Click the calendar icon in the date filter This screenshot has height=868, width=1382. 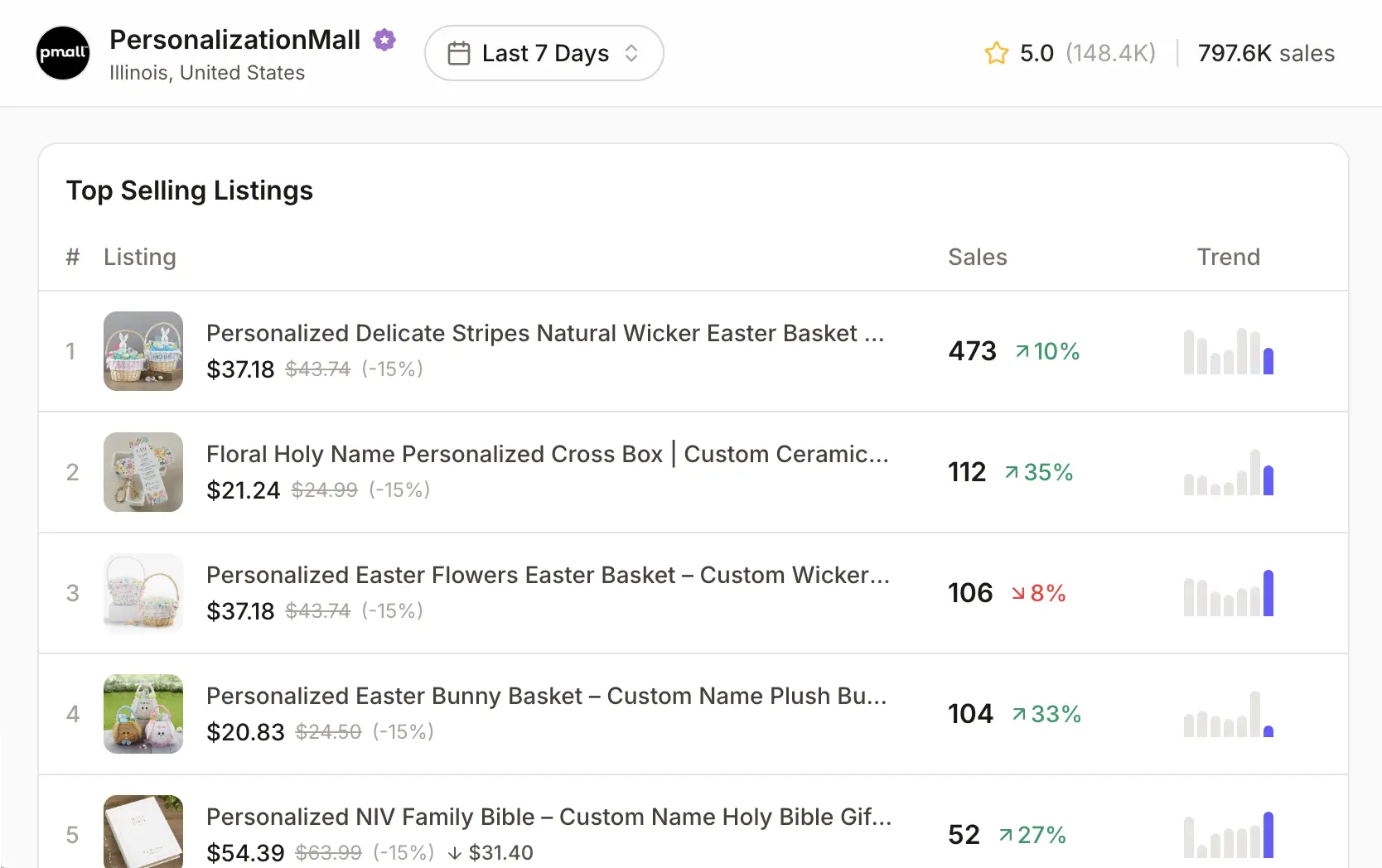click(x=457, y=52)
